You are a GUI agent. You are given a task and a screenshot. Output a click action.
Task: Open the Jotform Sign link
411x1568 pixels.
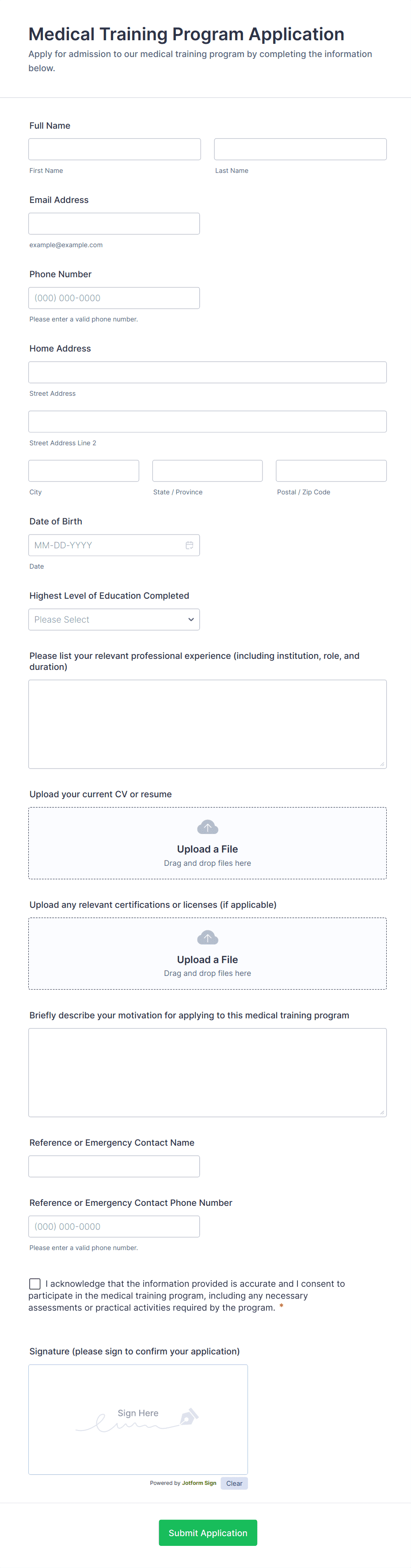(x=199, y=1483)
